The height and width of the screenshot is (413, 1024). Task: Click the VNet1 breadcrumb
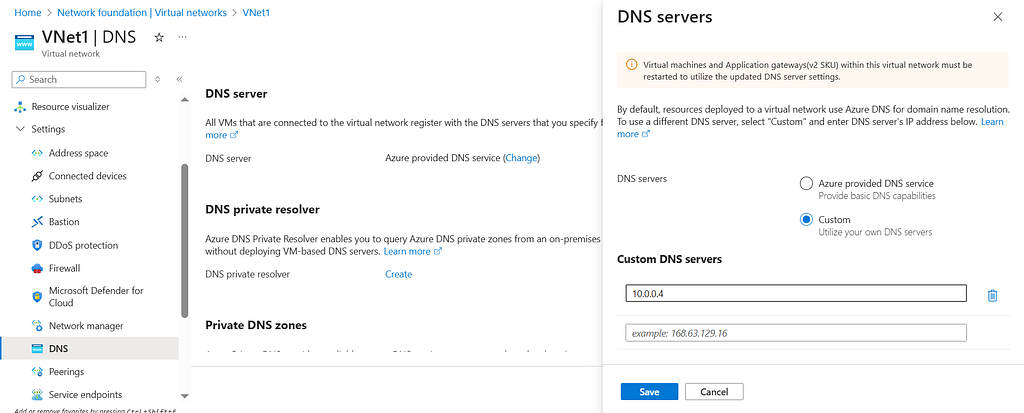(x=256, y=12)
